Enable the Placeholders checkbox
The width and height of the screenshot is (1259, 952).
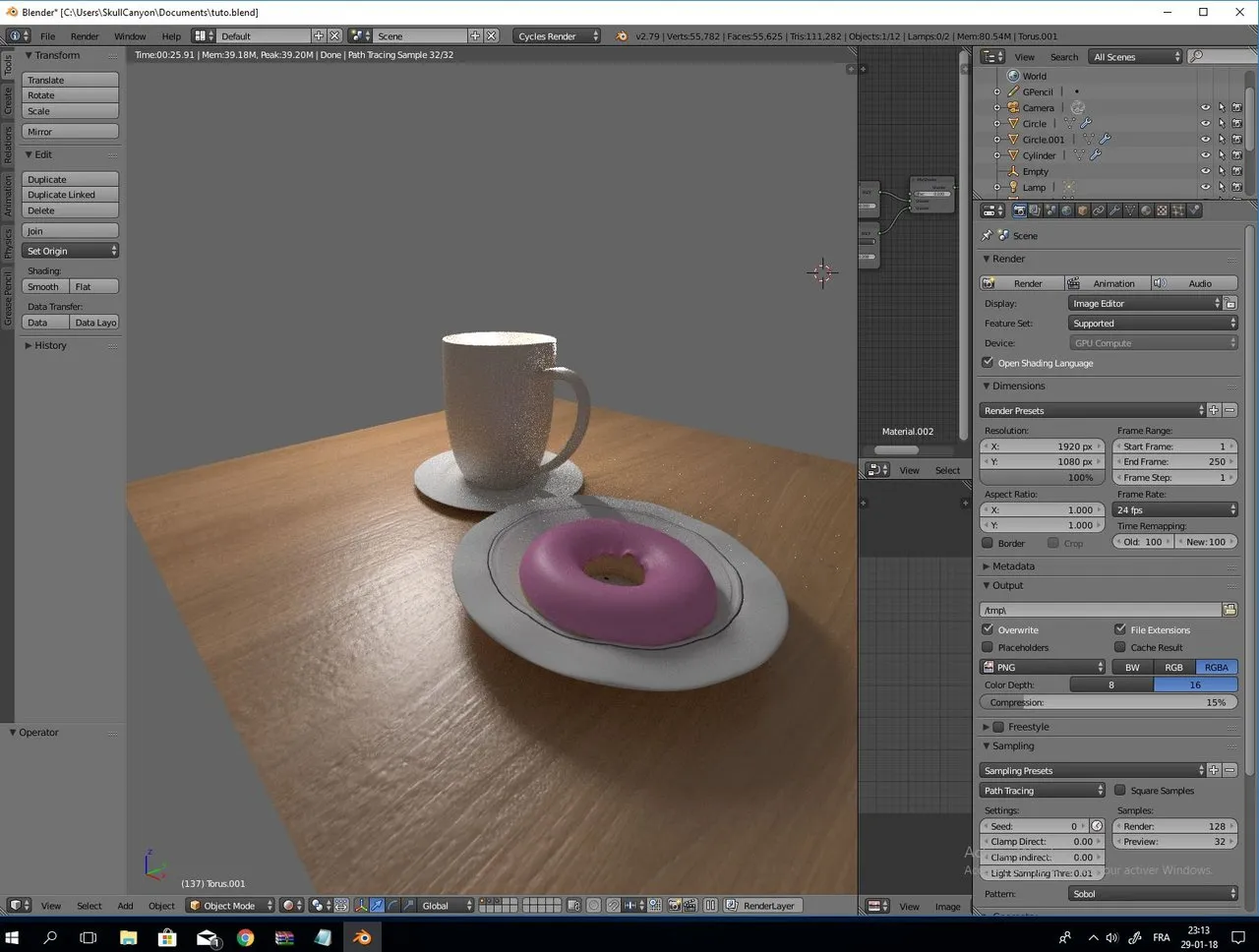pos(988,647)
